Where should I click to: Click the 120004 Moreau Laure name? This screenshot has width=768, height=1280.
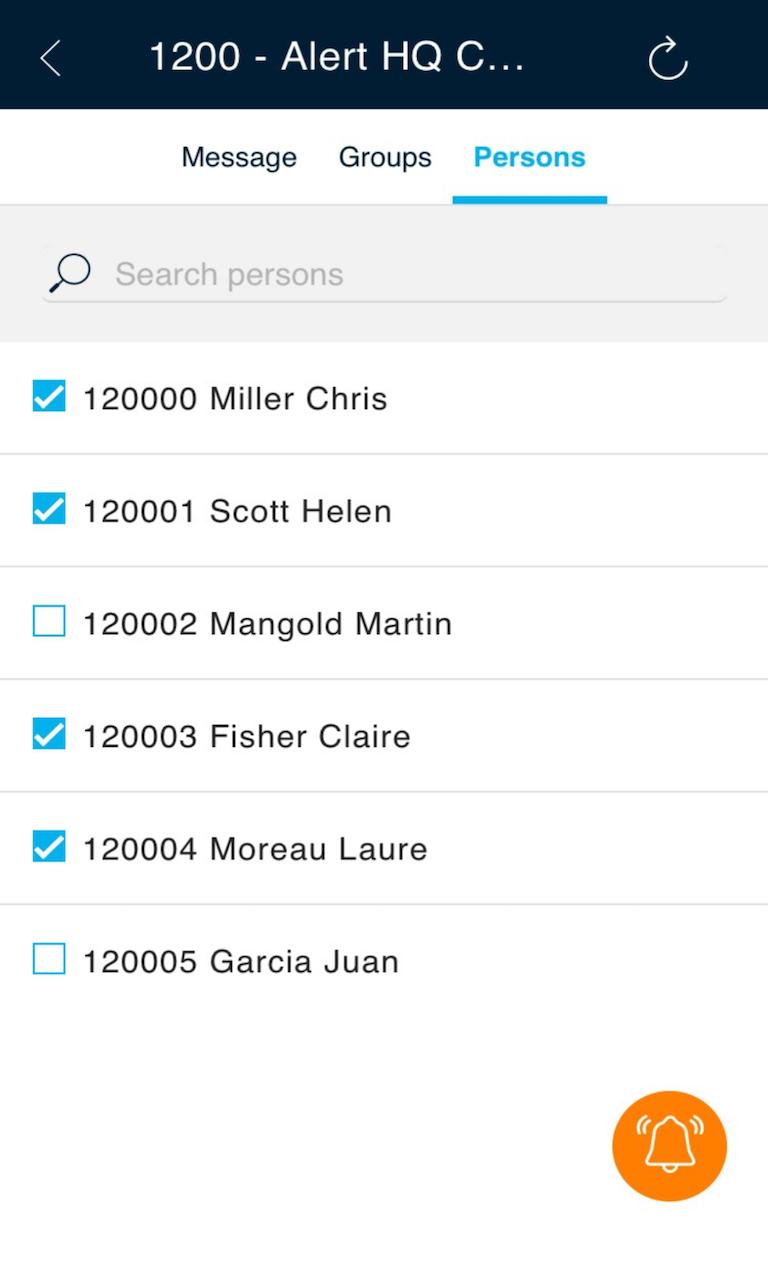tap(255, 850)
